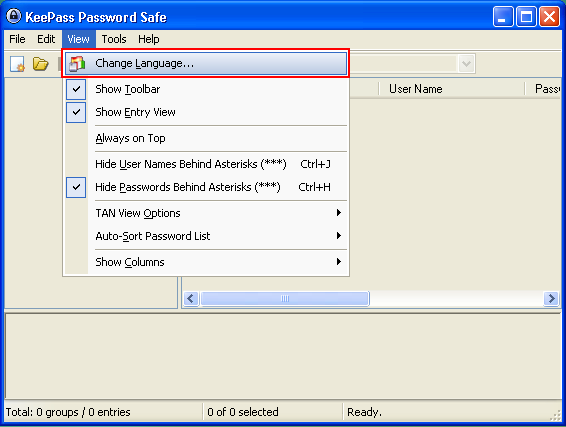
Task: Open the File menu
Action: pos(17,39)
